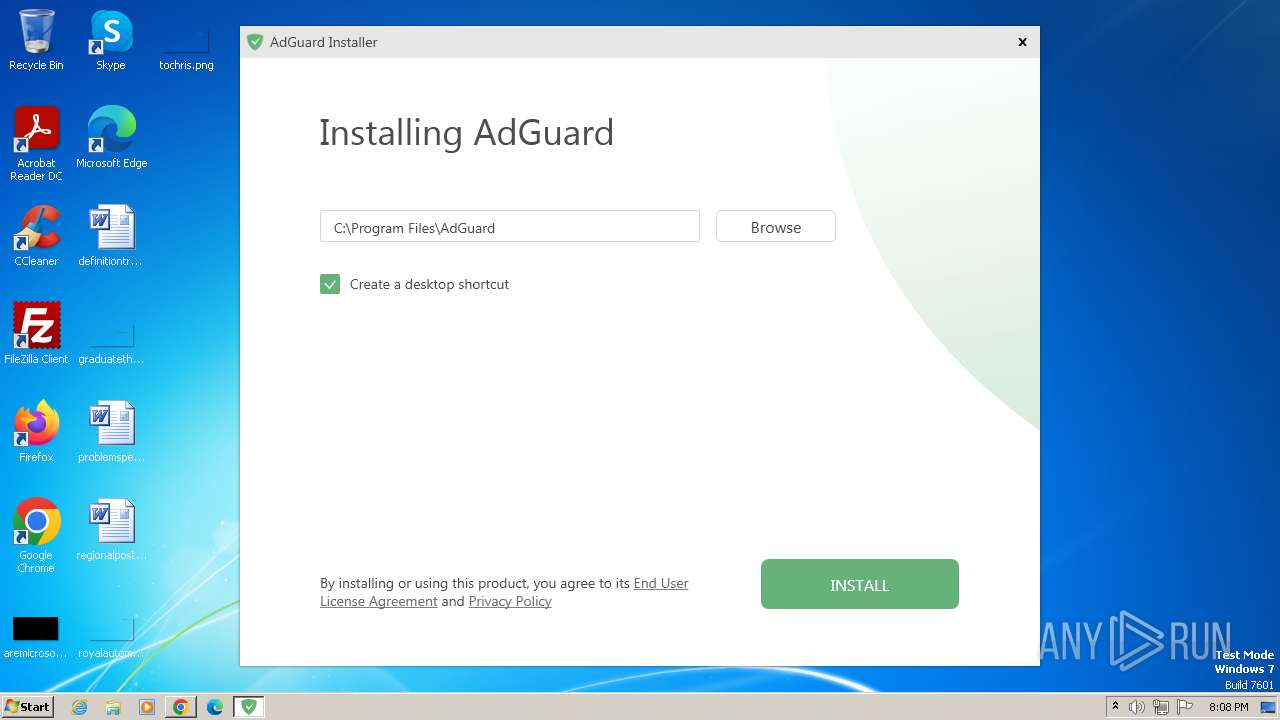Open Chrome from the taskbar
This screenshot has width=1280, height=720.
coord(181,707)
